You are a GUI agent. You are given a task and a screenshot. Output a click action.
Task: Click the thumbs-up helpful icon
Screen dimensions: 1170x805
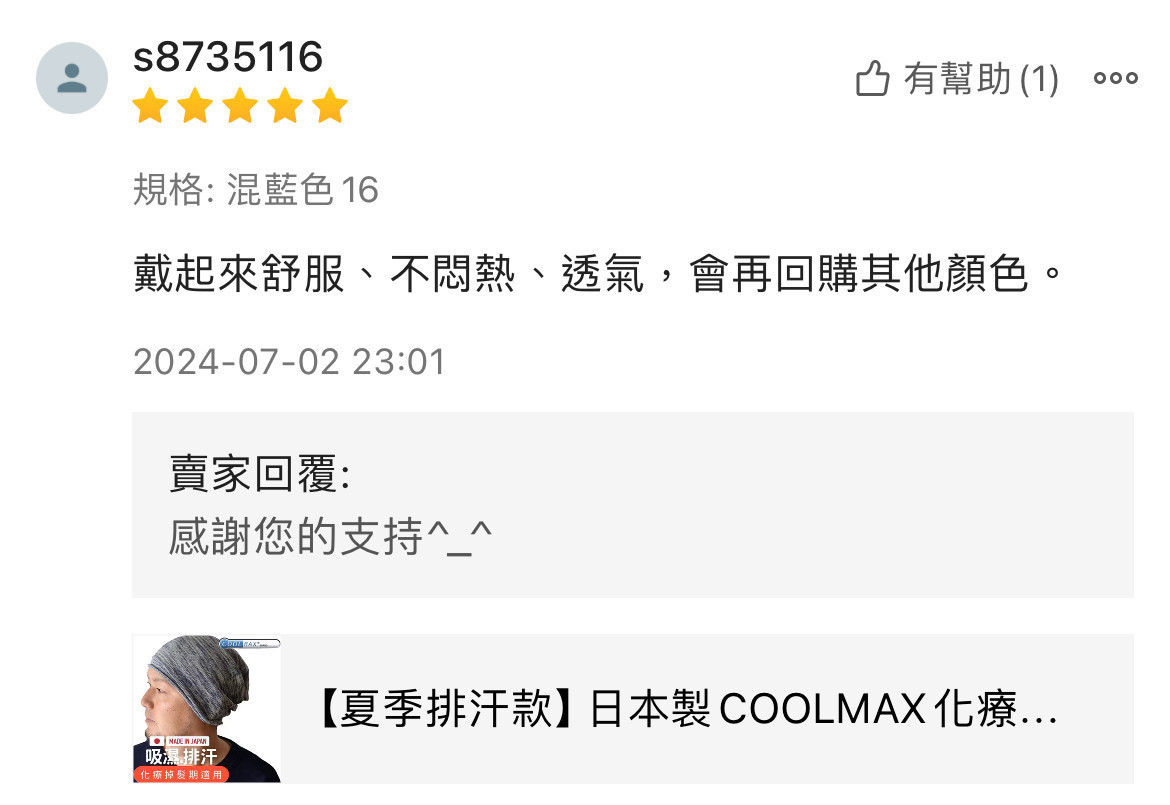pyautogui.click(x=872, y=78)
